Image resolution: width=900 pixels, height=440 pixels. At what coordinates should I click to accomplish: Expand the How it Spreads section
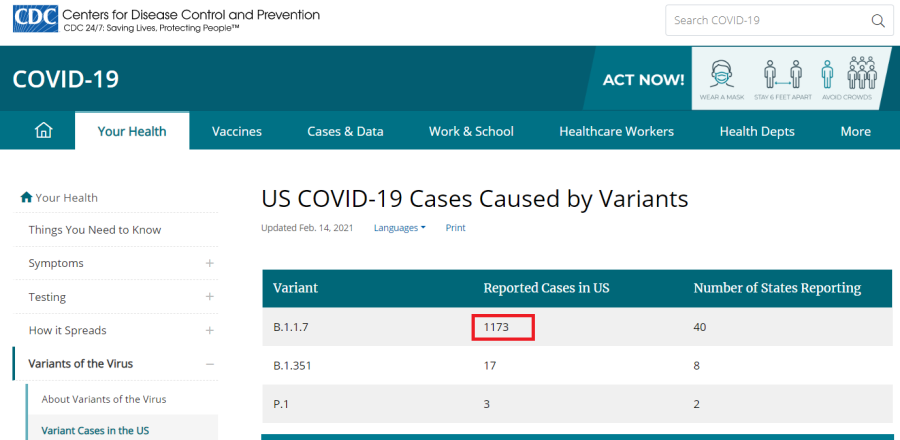pyautogui.click(x=209, y=330)
